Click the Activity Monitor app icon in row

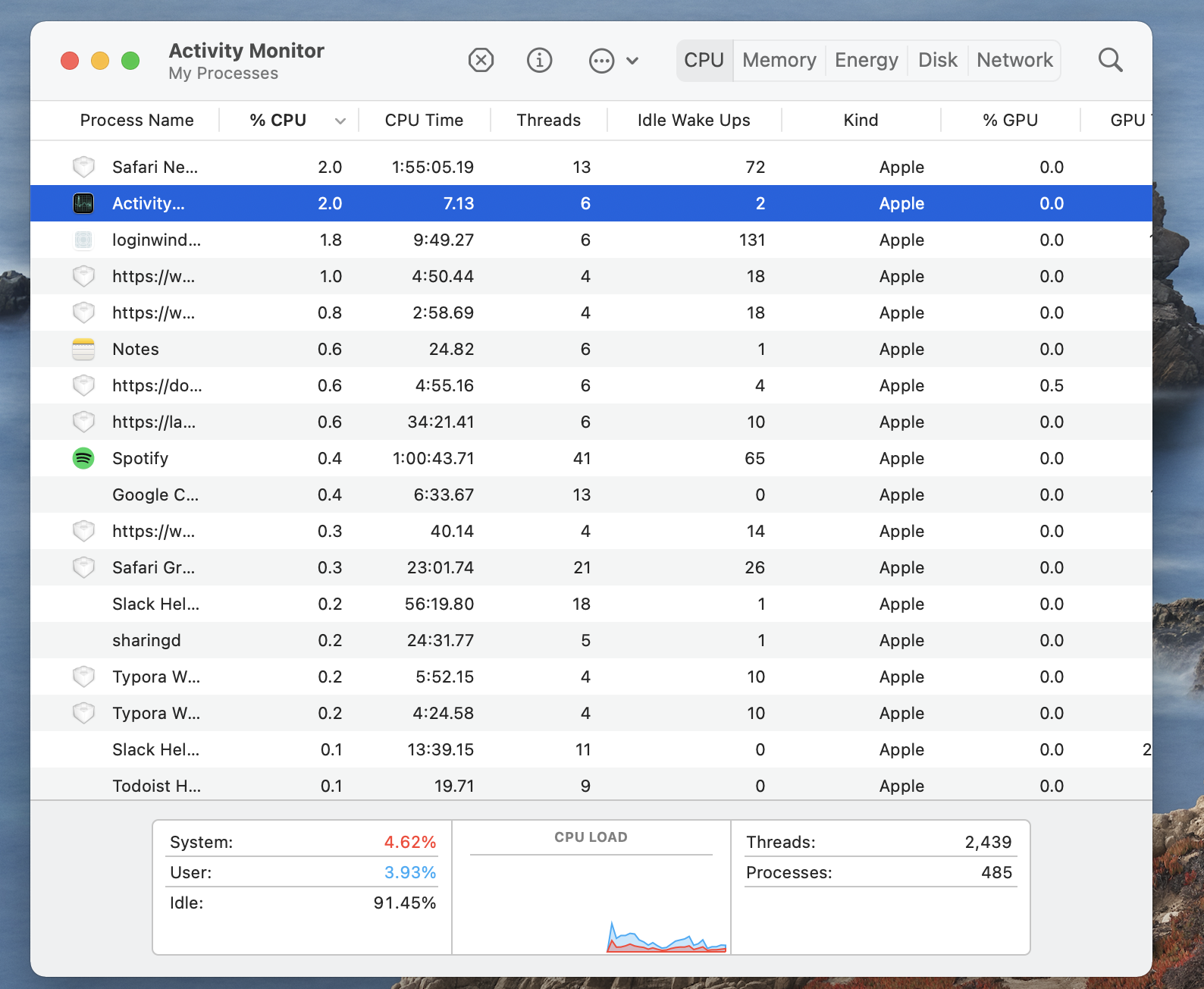point(83,203)
